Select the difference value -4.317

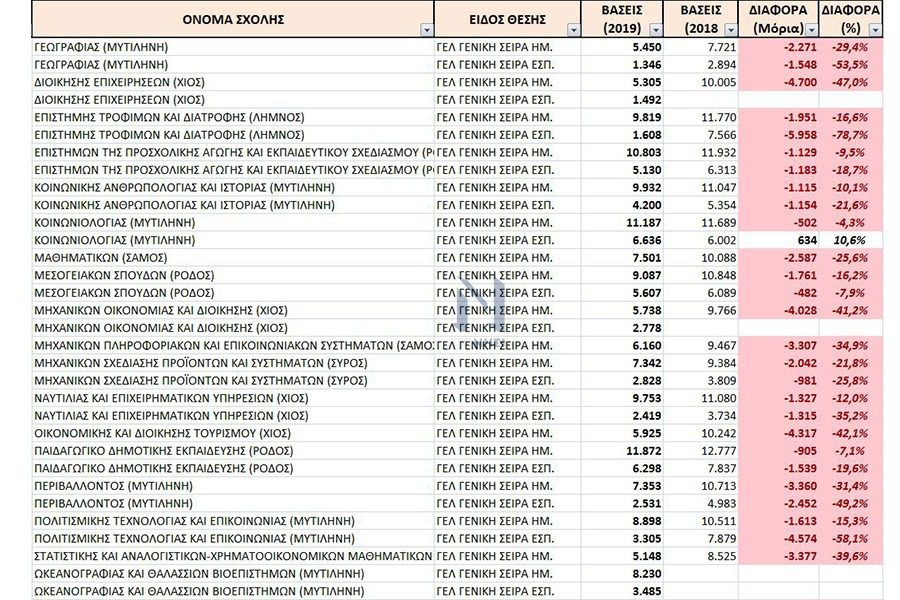click(x=779, y=433)
